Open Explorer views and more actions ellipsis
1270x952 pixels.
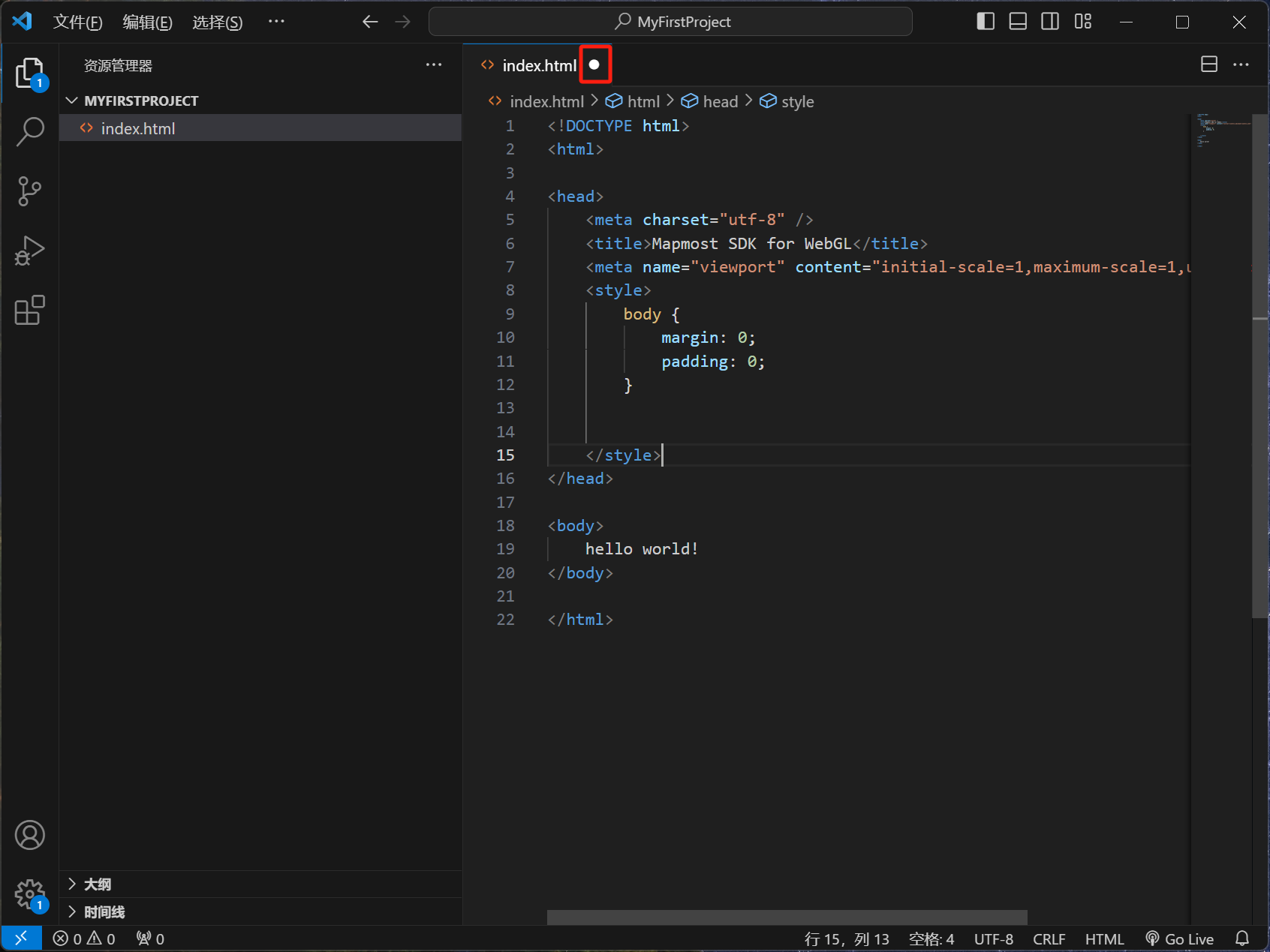coord(434,65)
